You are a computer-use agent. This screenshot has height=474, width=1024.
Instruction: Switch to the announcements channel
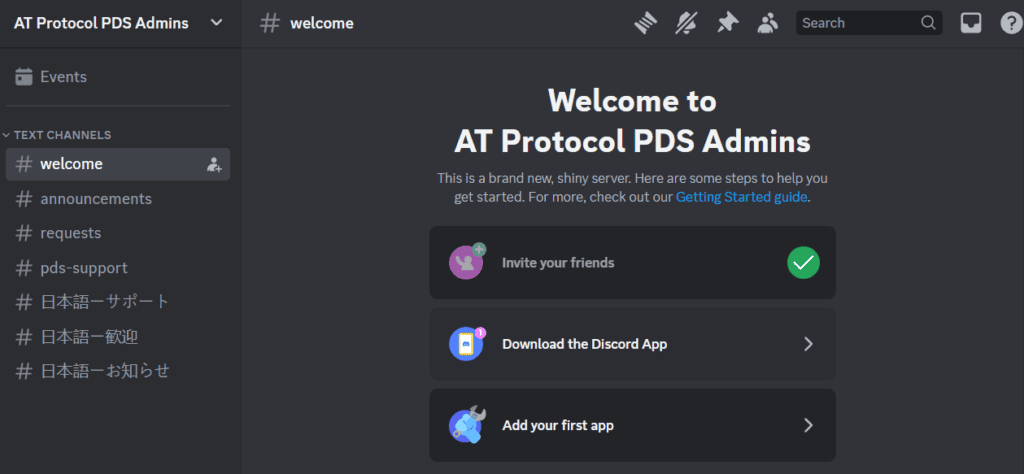pos(118,198)
